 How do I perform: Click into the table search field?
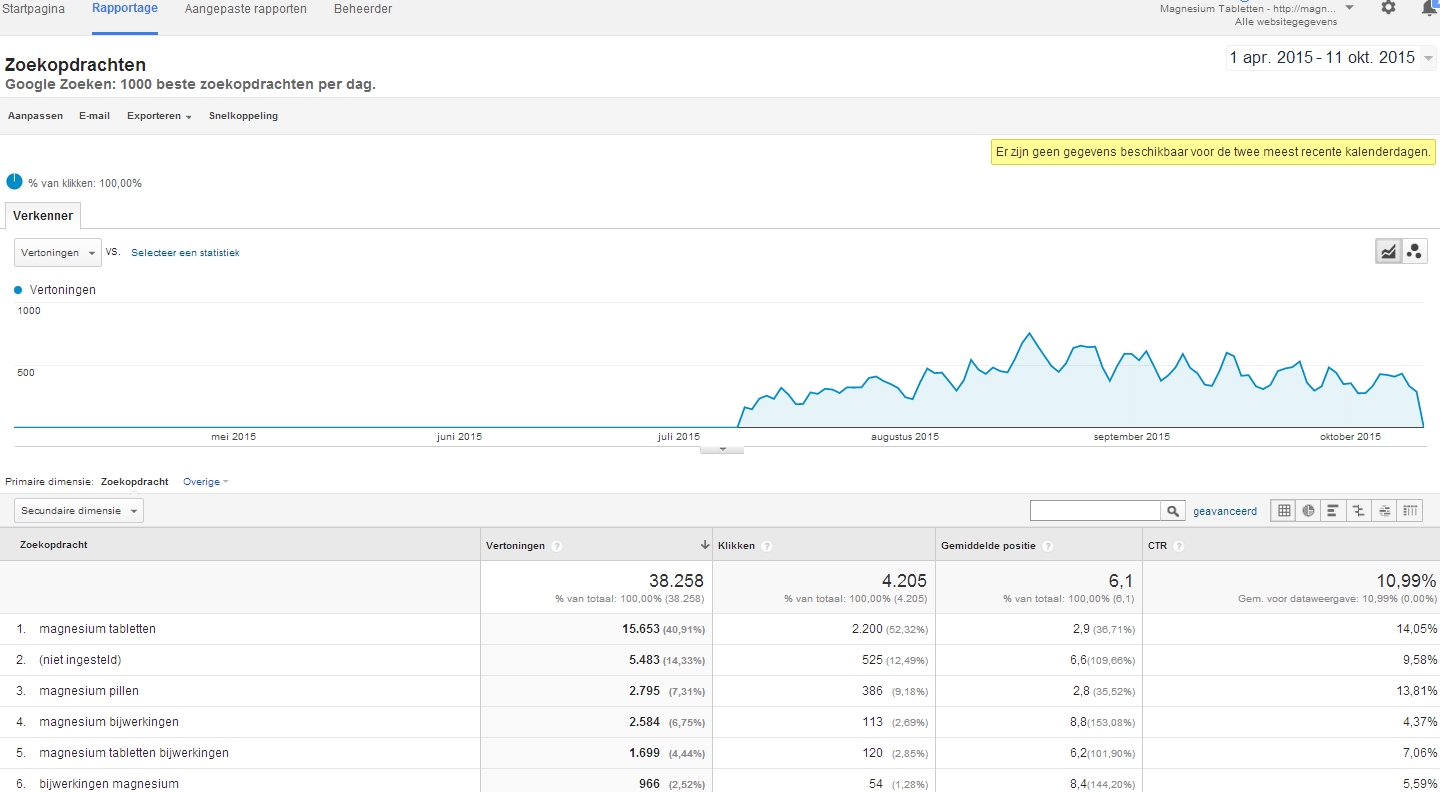(1096, 511)
